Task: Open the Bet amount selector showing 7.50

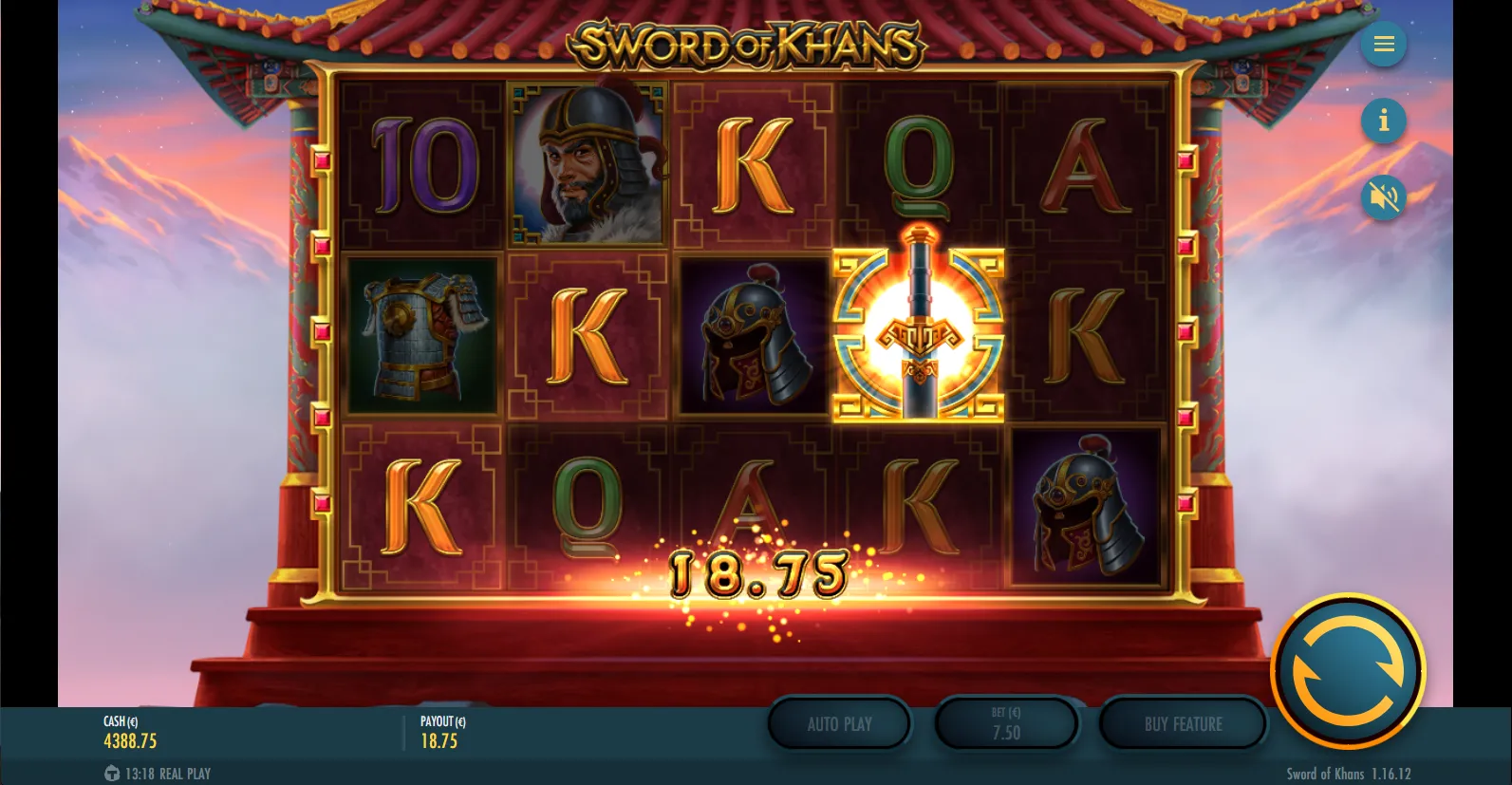Action: (x=1006, y=724)
